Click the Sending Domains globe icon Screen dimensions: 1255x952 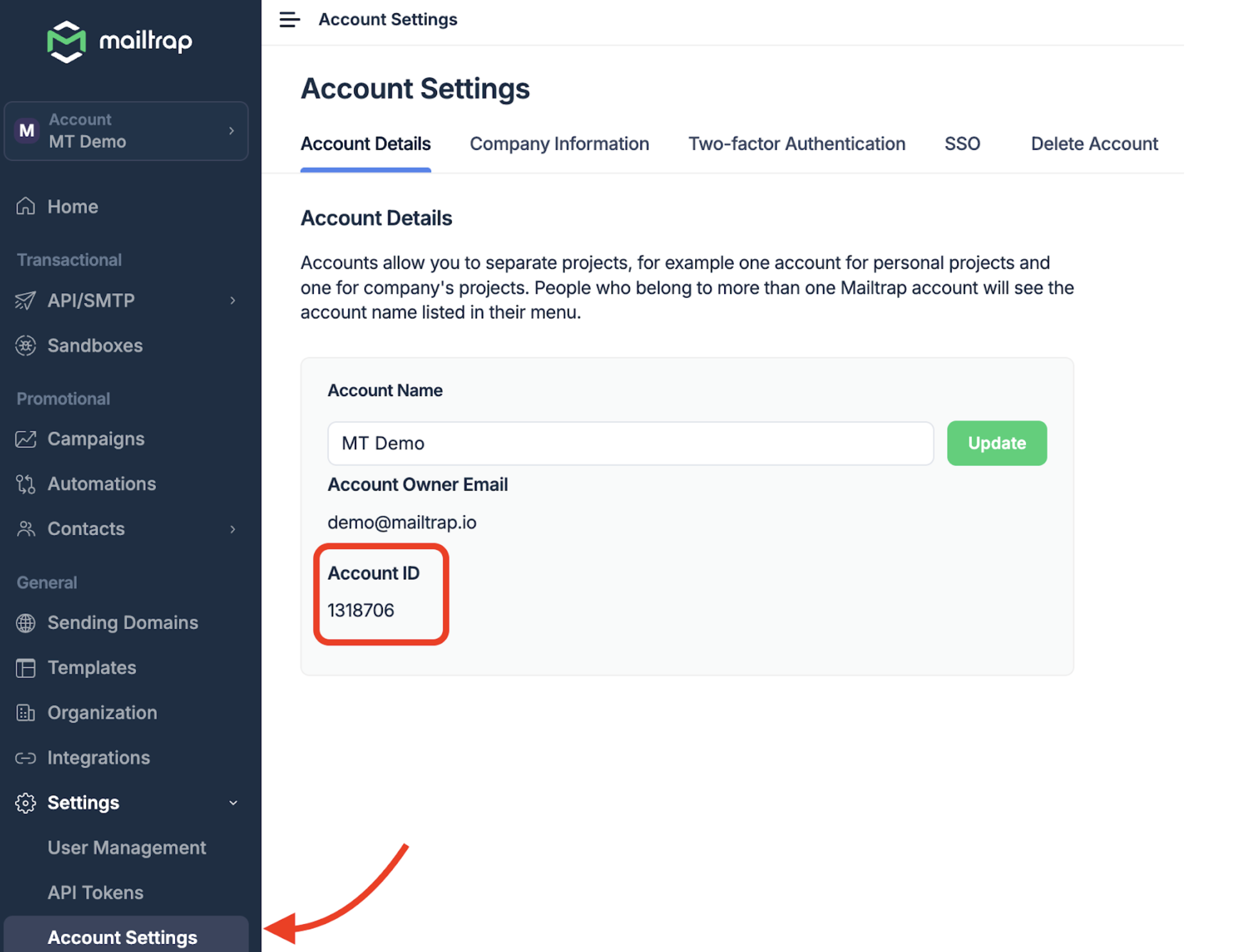tap(26, 623)
